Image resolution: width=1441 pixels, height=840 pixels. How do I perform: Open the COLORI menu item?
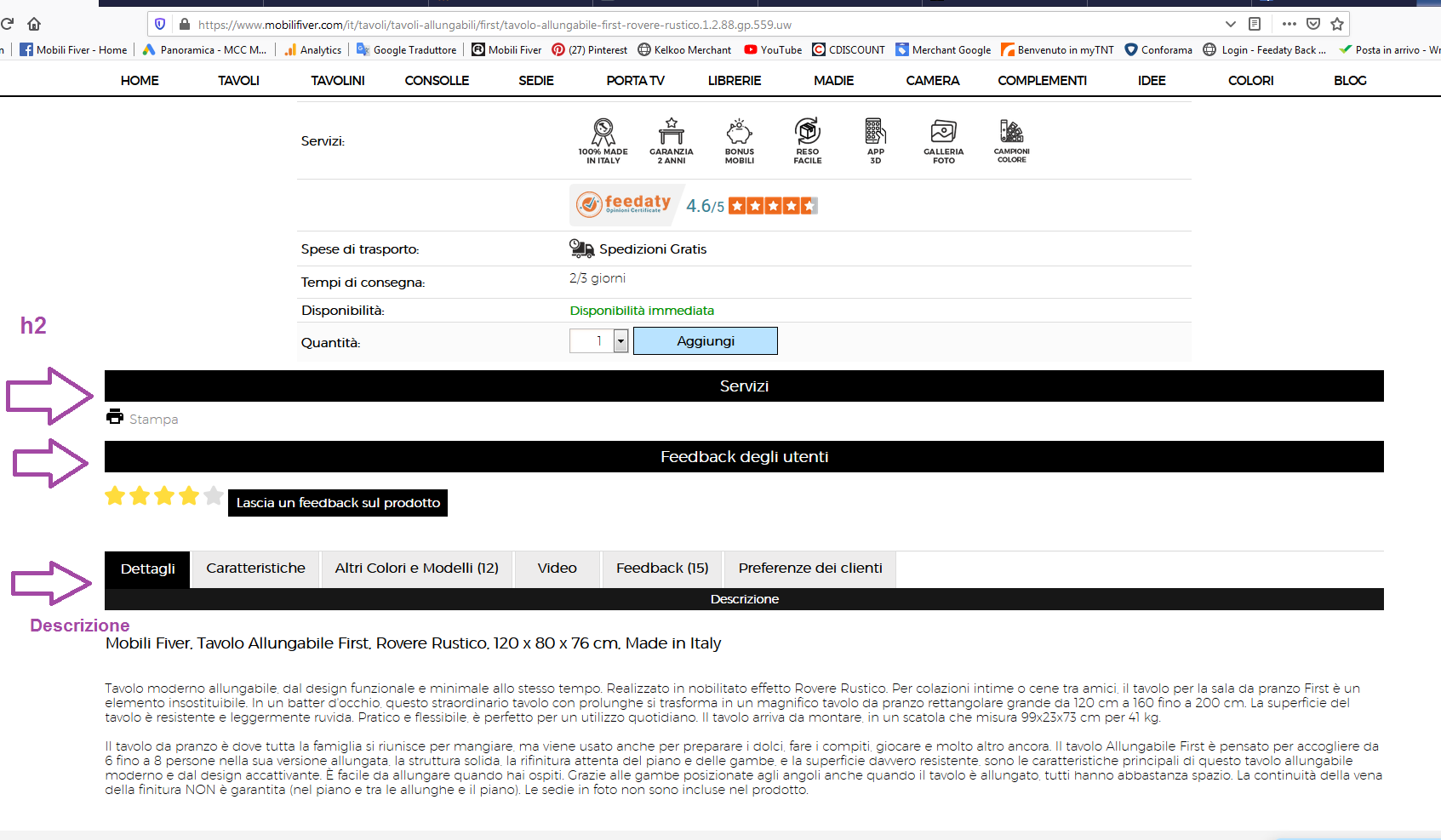click(x=1251, y=81)
